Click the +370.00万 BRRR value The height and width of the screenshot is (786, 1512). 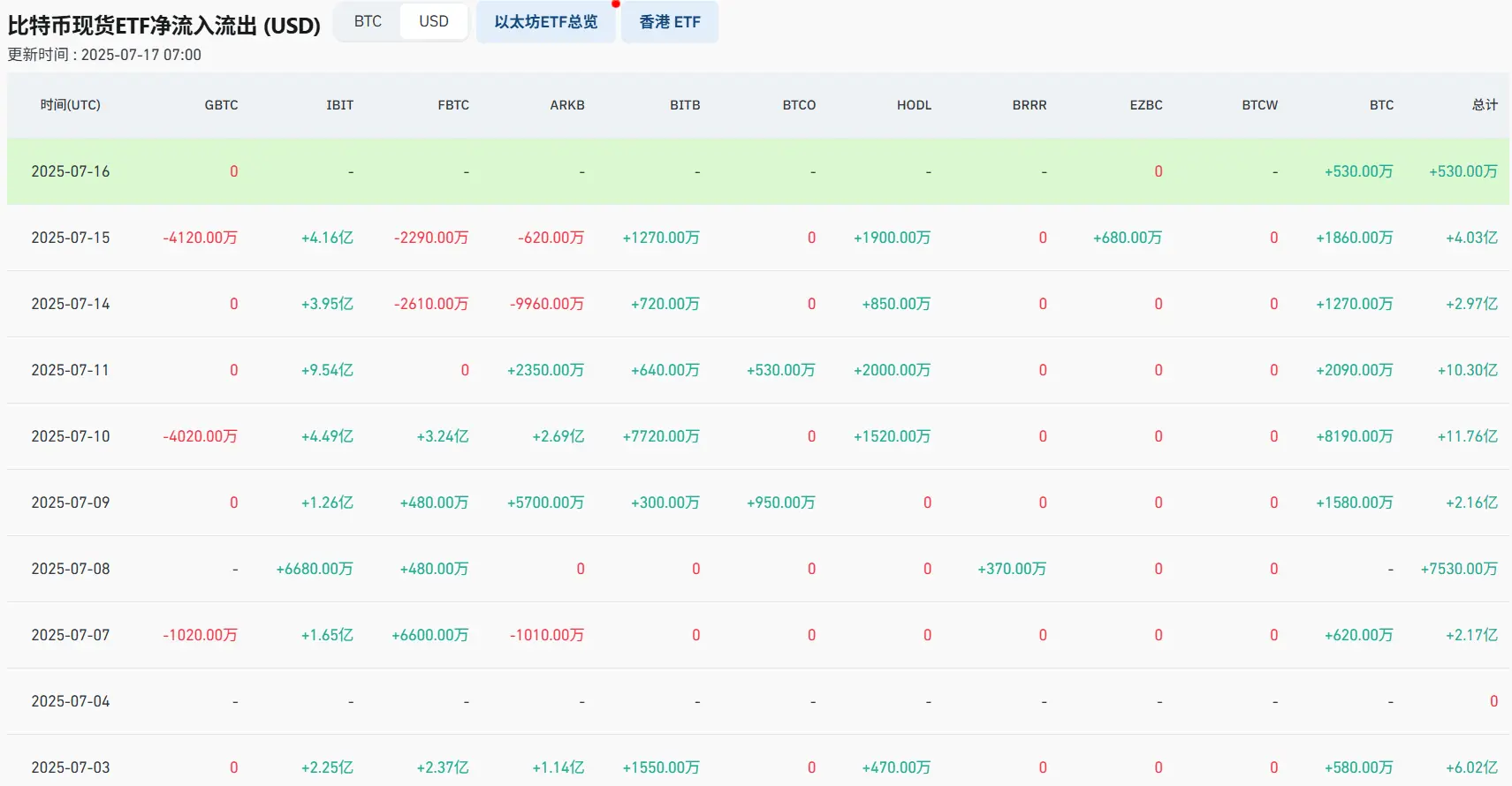coord(1012,569)
